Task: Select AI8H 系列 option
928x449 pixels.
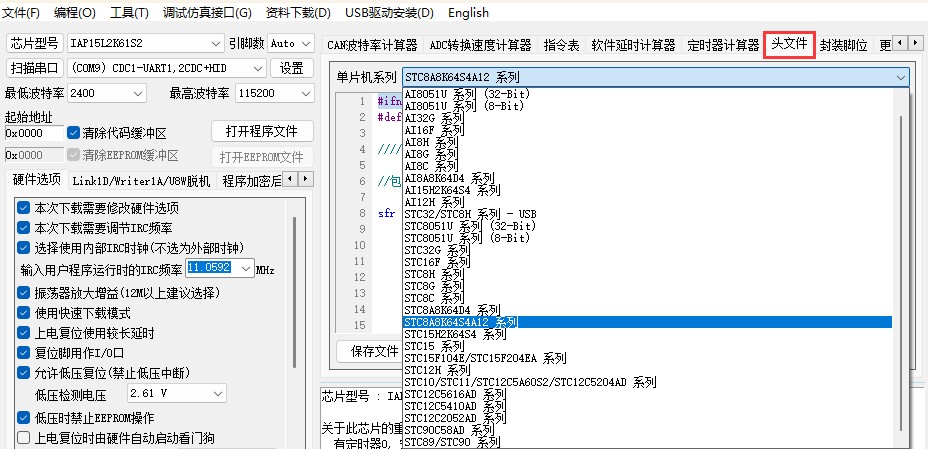Action: point(647,142)
